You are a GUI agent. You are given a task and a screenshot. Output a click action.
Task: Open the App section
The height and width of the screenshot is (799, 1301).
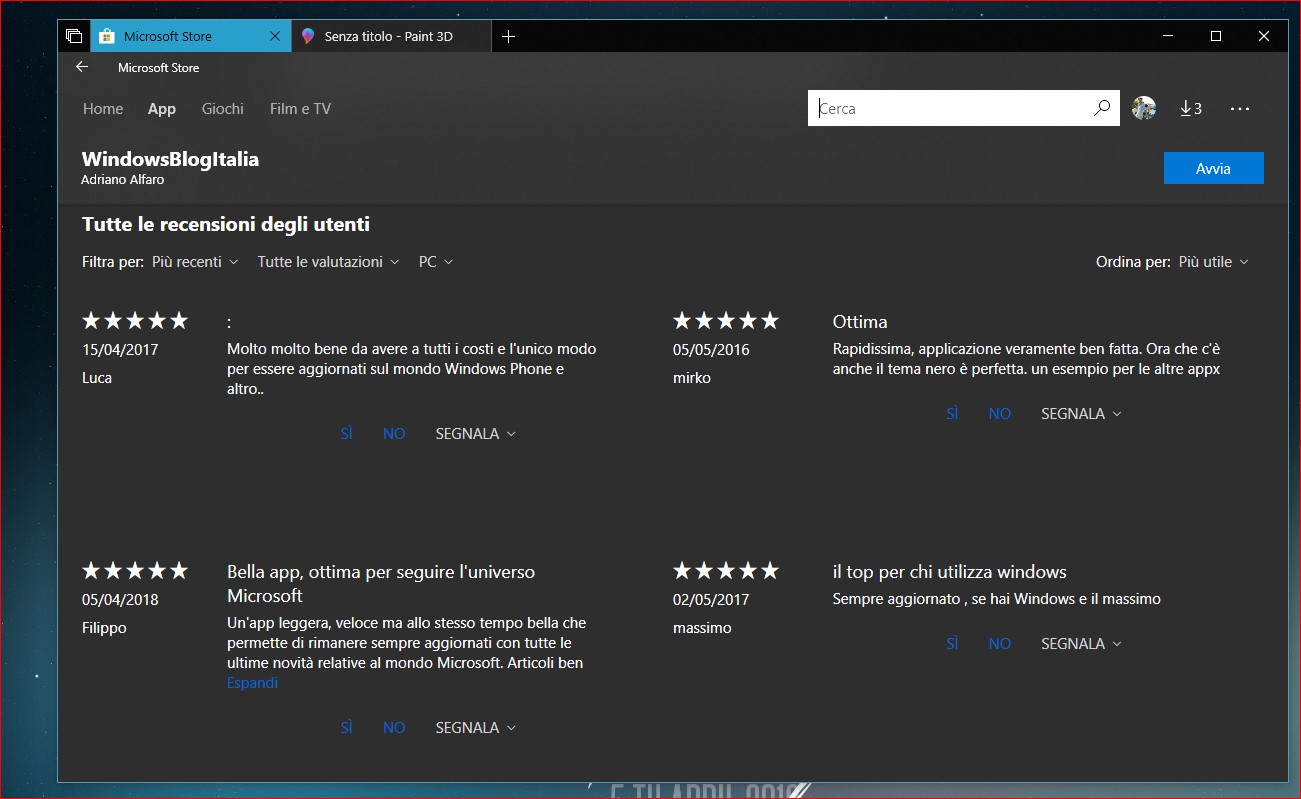(162, 109)
